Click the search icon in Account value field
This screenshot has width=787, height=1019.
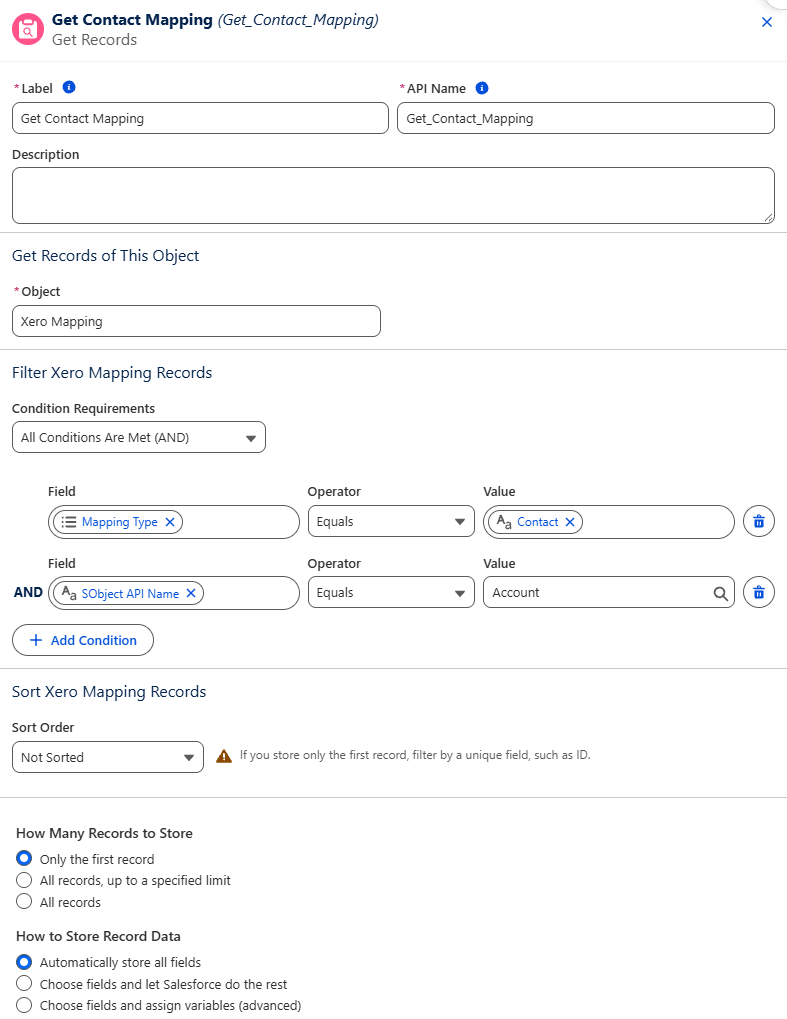pos(720,593)
